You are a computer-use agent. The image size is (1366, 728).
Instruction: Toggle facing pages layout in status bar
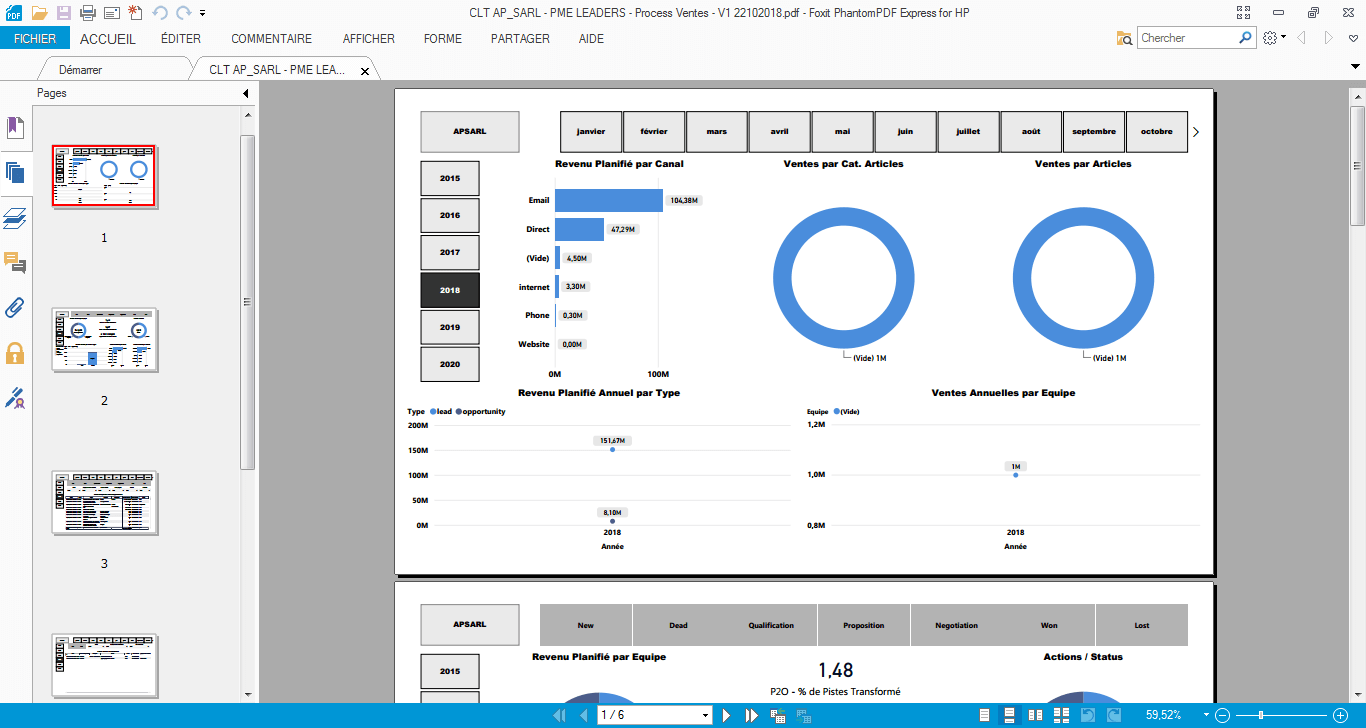tap(1035, 715)
